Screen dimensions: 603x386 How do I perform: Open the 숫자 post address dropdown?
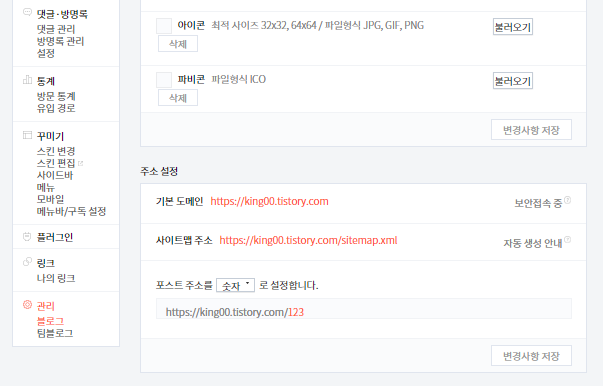235,285
